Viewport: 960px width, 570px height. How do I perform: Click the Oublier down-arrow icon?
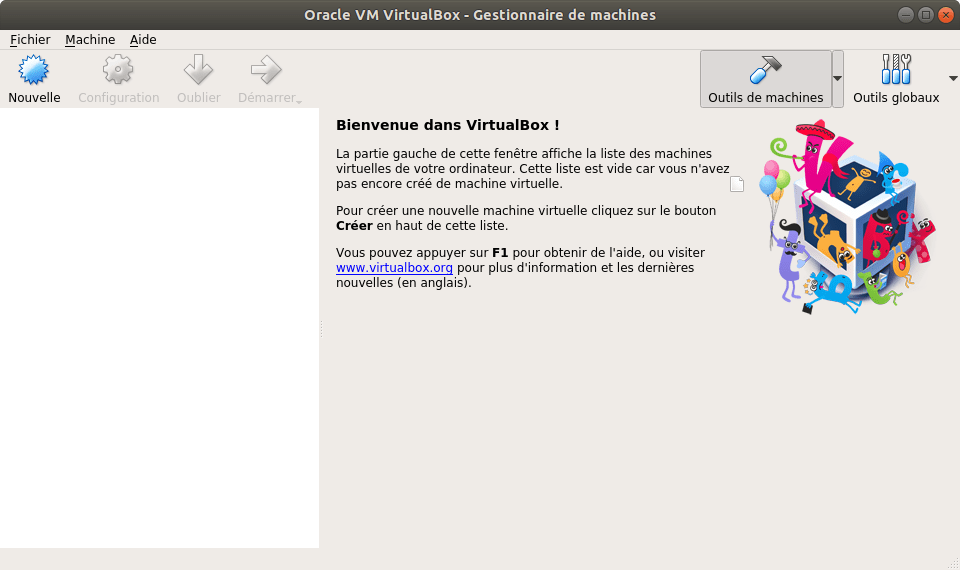[198, 70]
